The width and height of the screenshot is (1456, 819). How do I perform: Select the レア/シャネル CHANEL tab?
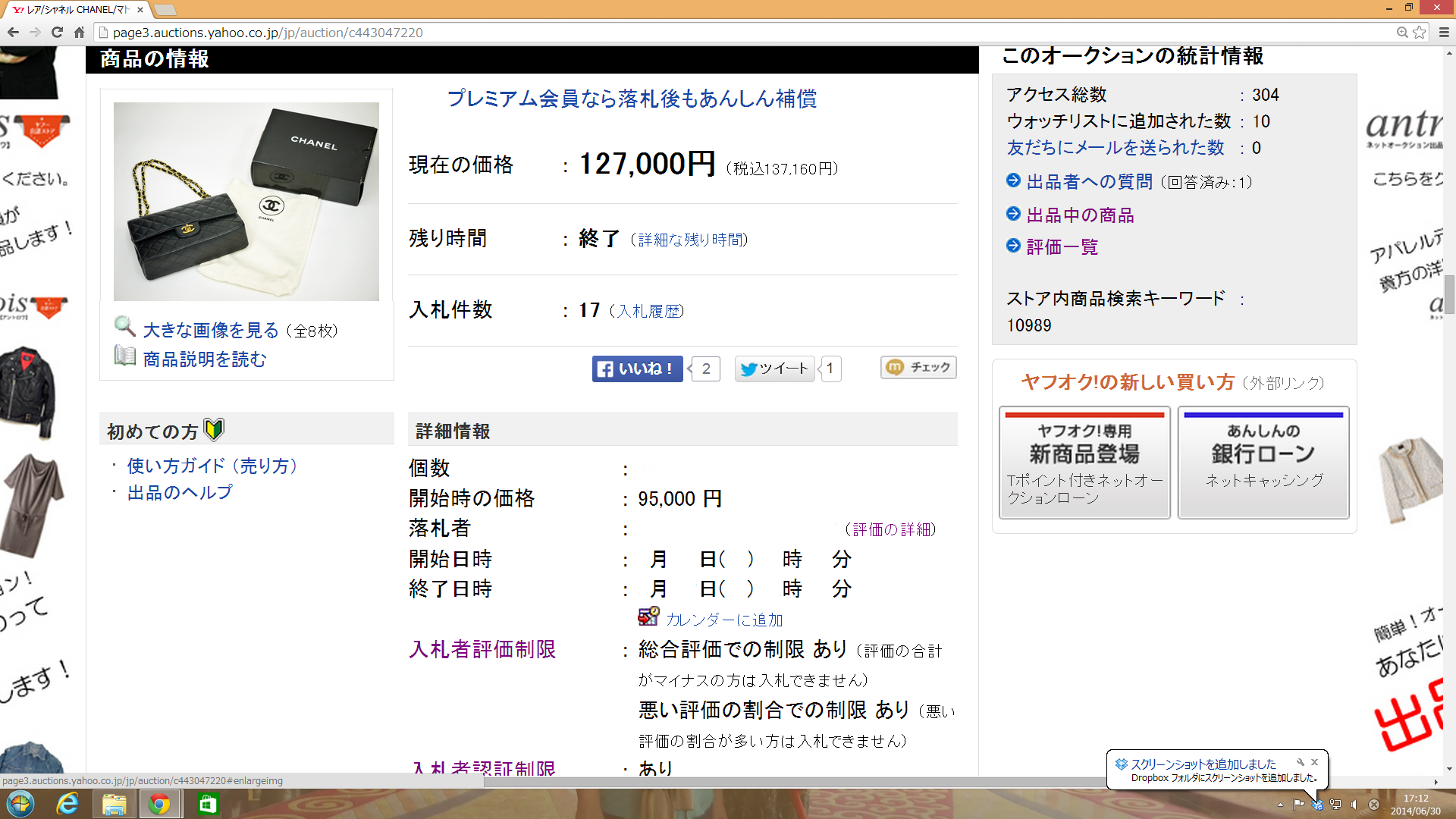(x=76, y=10)
